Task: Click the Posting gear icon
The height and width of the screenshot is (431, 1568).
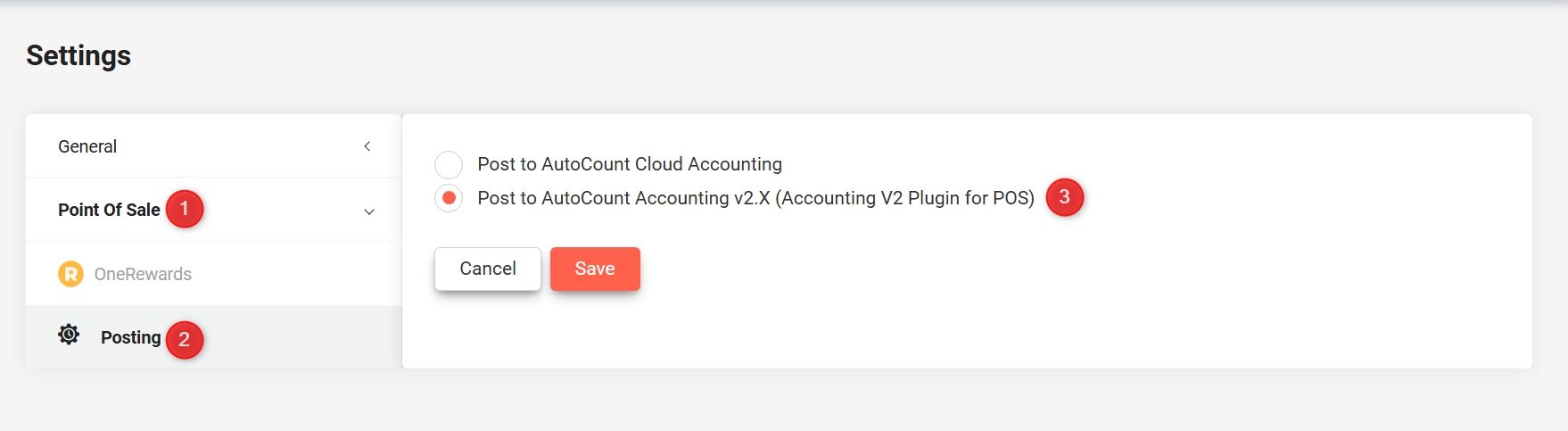Action: tap(69, 335)
